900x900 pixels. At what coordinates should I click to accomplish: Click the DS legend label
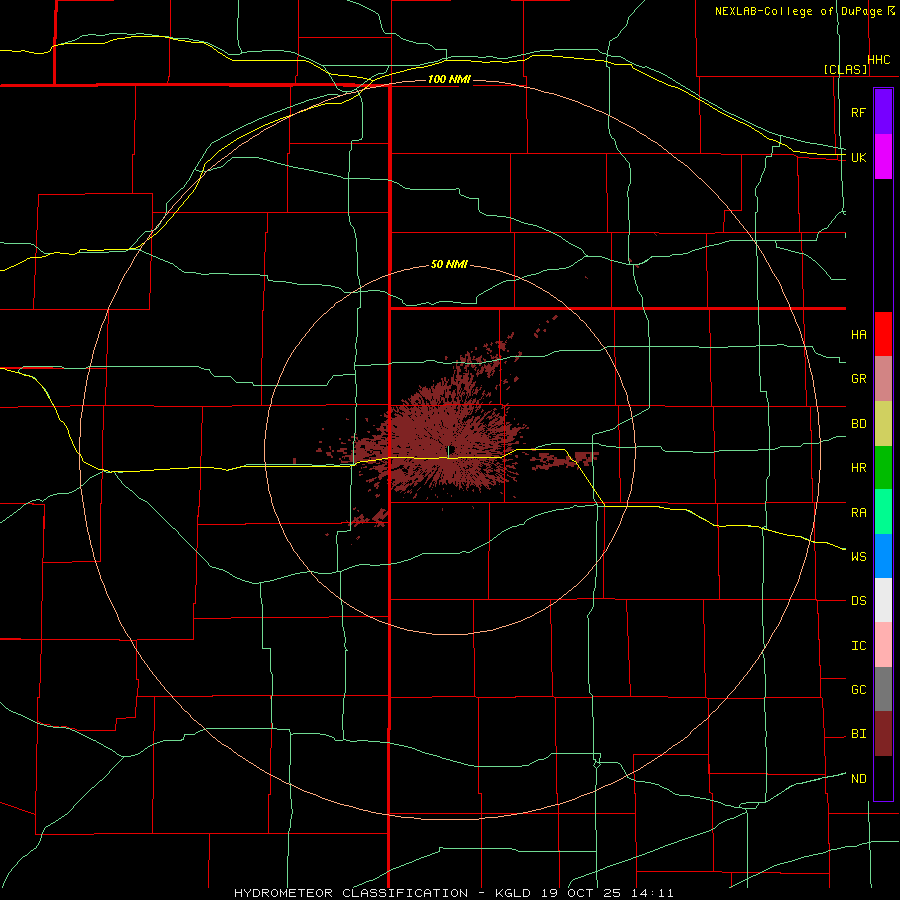coord(858,600)
